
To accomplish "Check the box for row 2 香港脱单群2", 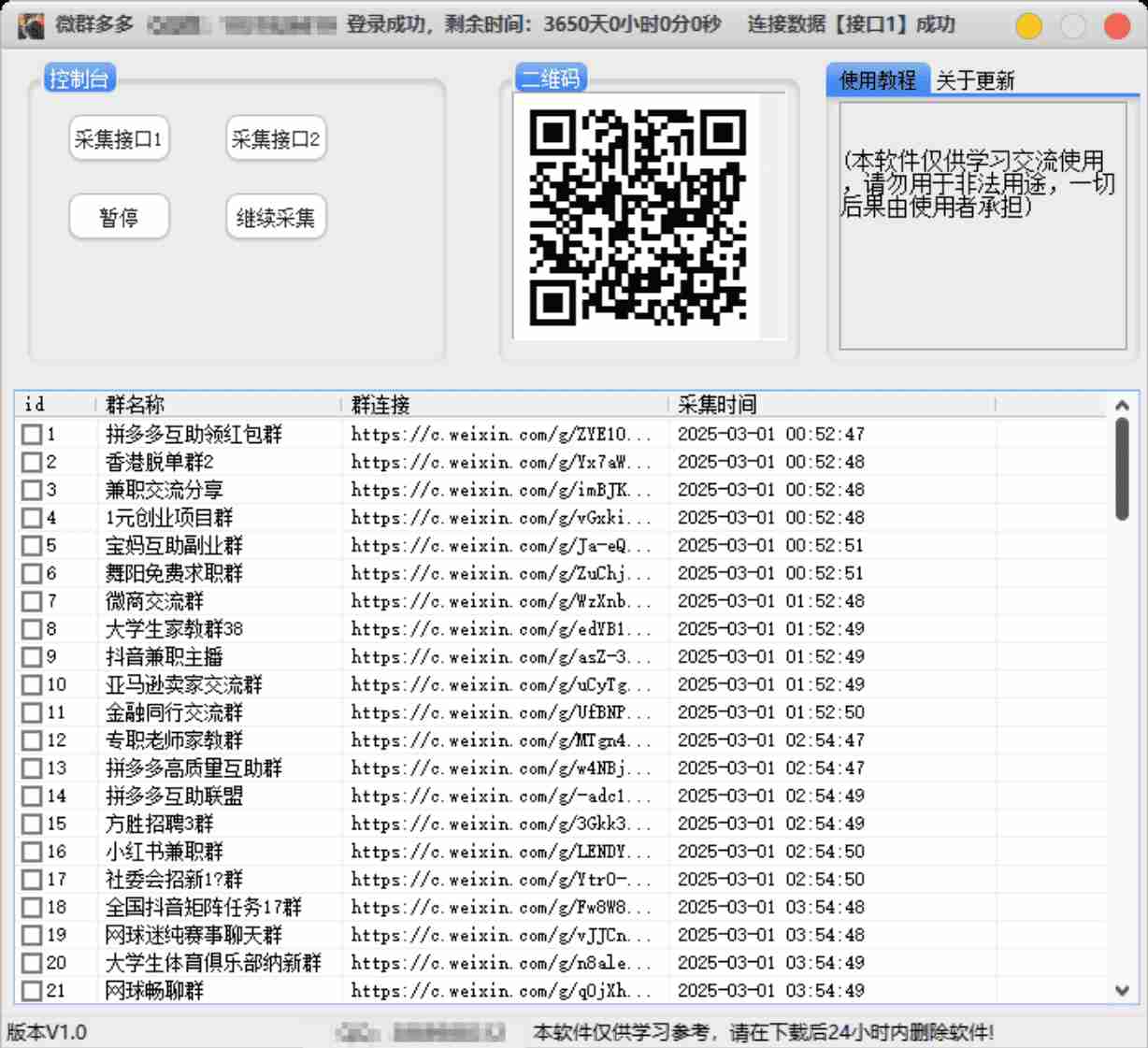I will point(32,462).
